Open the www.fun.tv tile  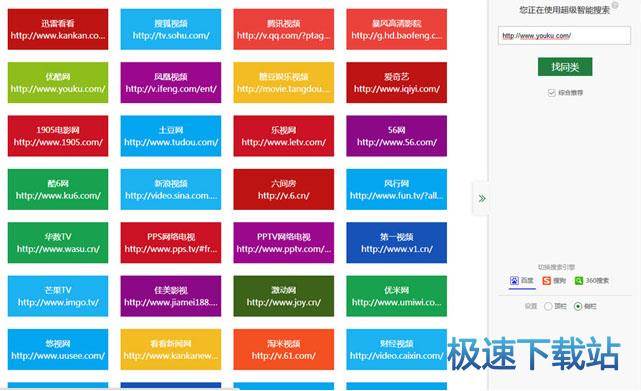tap(397, 189)
